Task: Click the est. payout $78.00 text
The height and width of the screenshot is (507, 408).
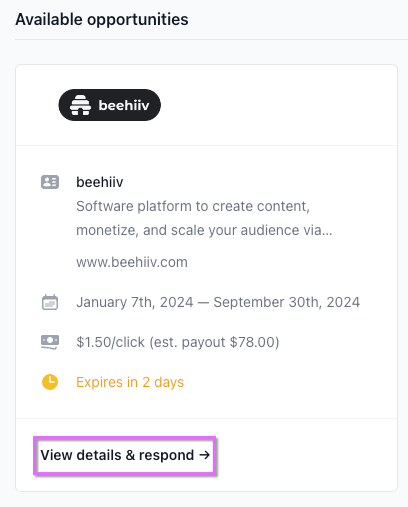Action: point(214,342)
